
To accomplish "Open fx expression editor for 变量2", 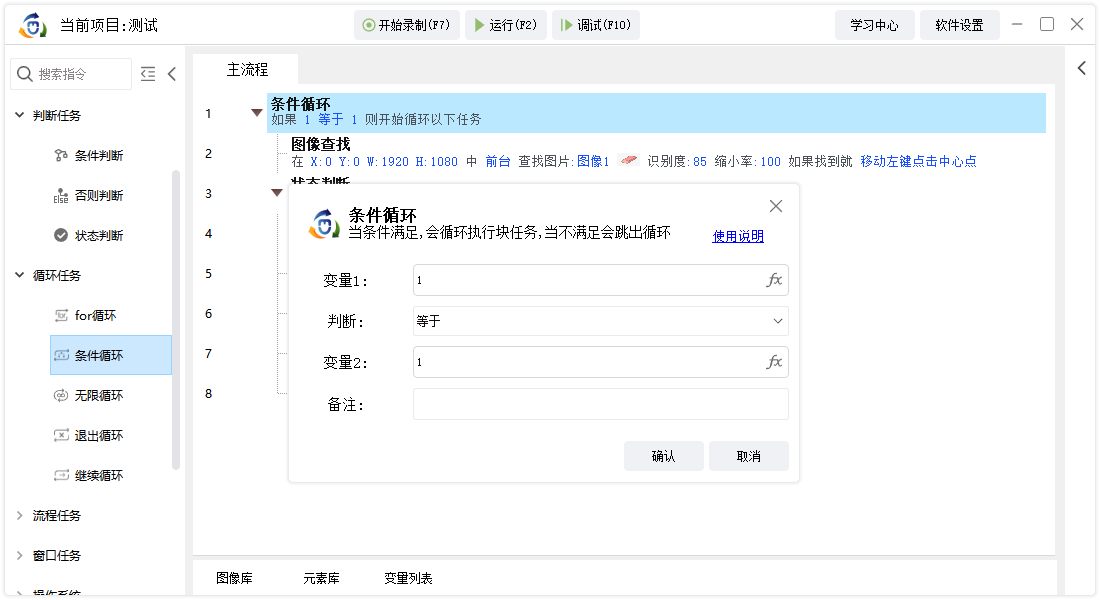I will pyautogui.click(x=774, y=362).
